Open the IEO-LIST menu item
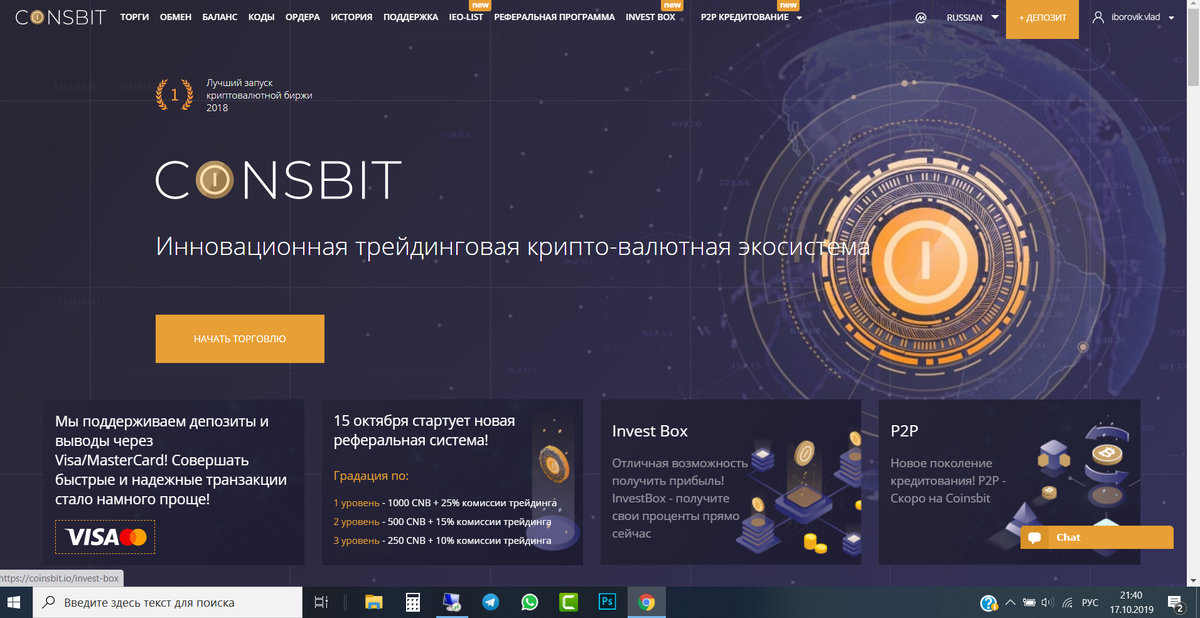 tap(466, 18)
